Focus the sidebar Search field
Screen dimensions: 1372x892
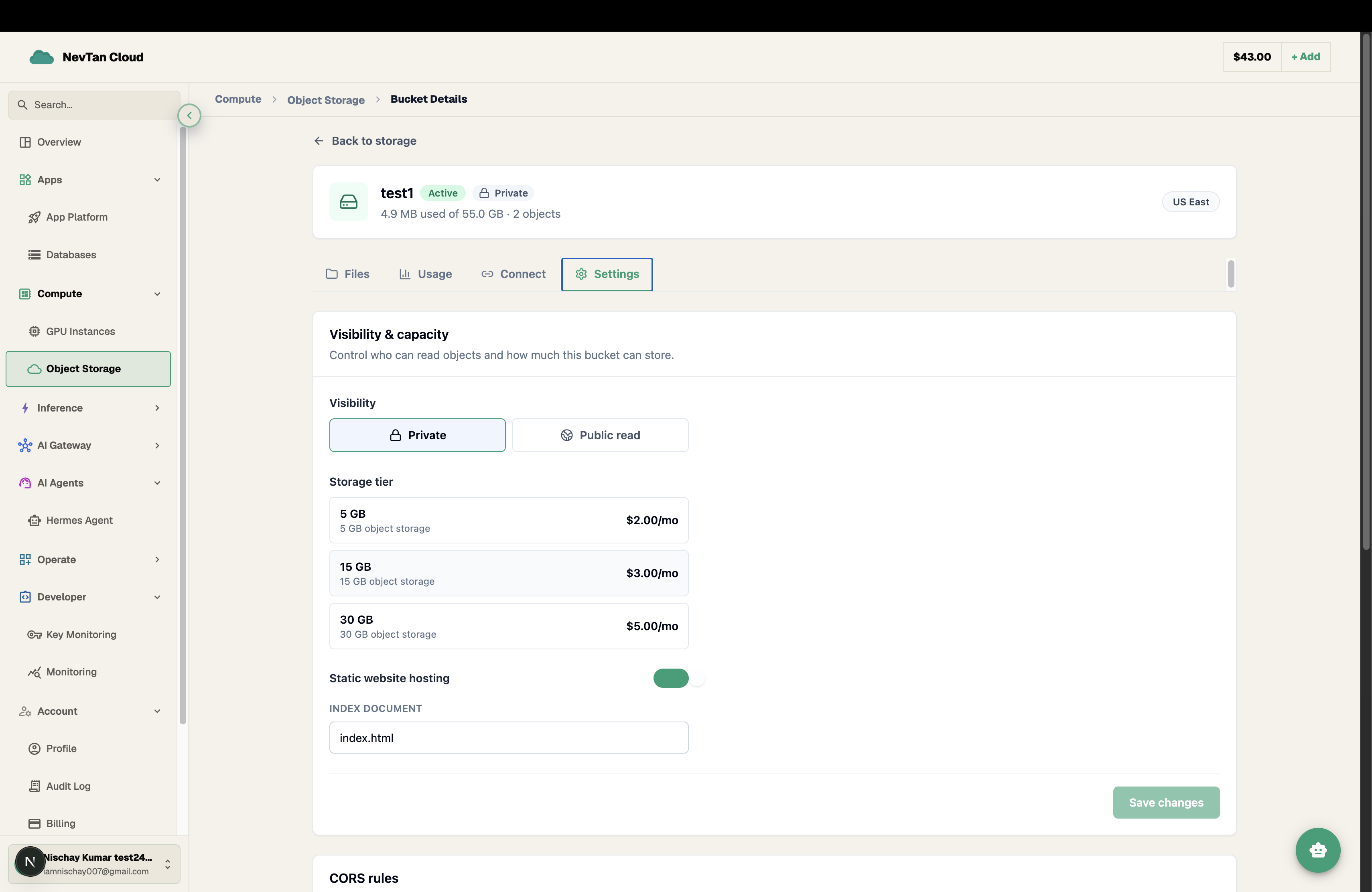94,105
